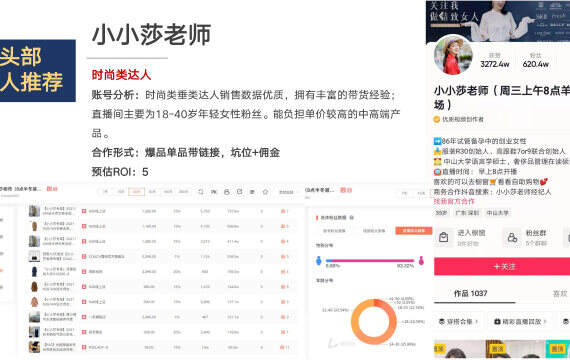Open the pink garment product thumbnail
The image size is (570, 360).
(34, 302)
